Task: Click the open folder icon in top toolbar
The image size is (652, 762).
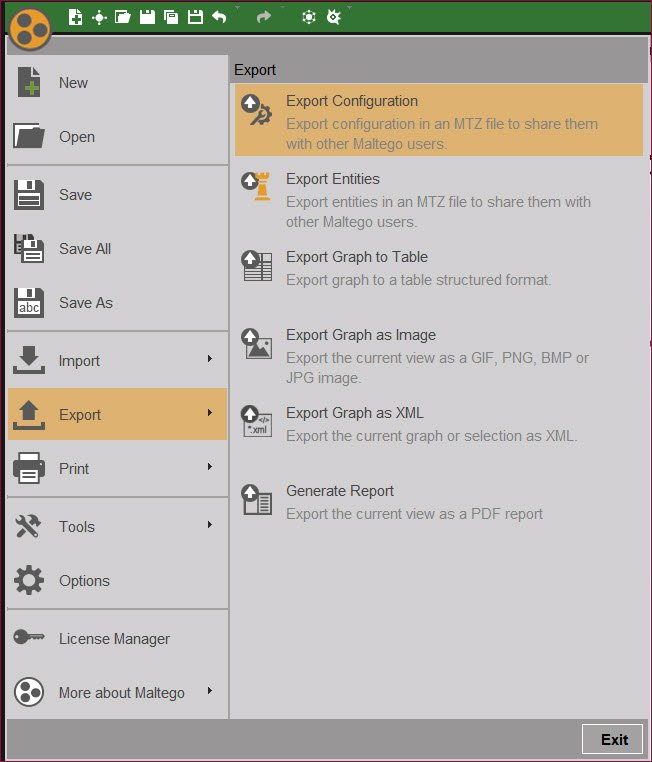Action: pyautogui.click(x=122, y=17)
